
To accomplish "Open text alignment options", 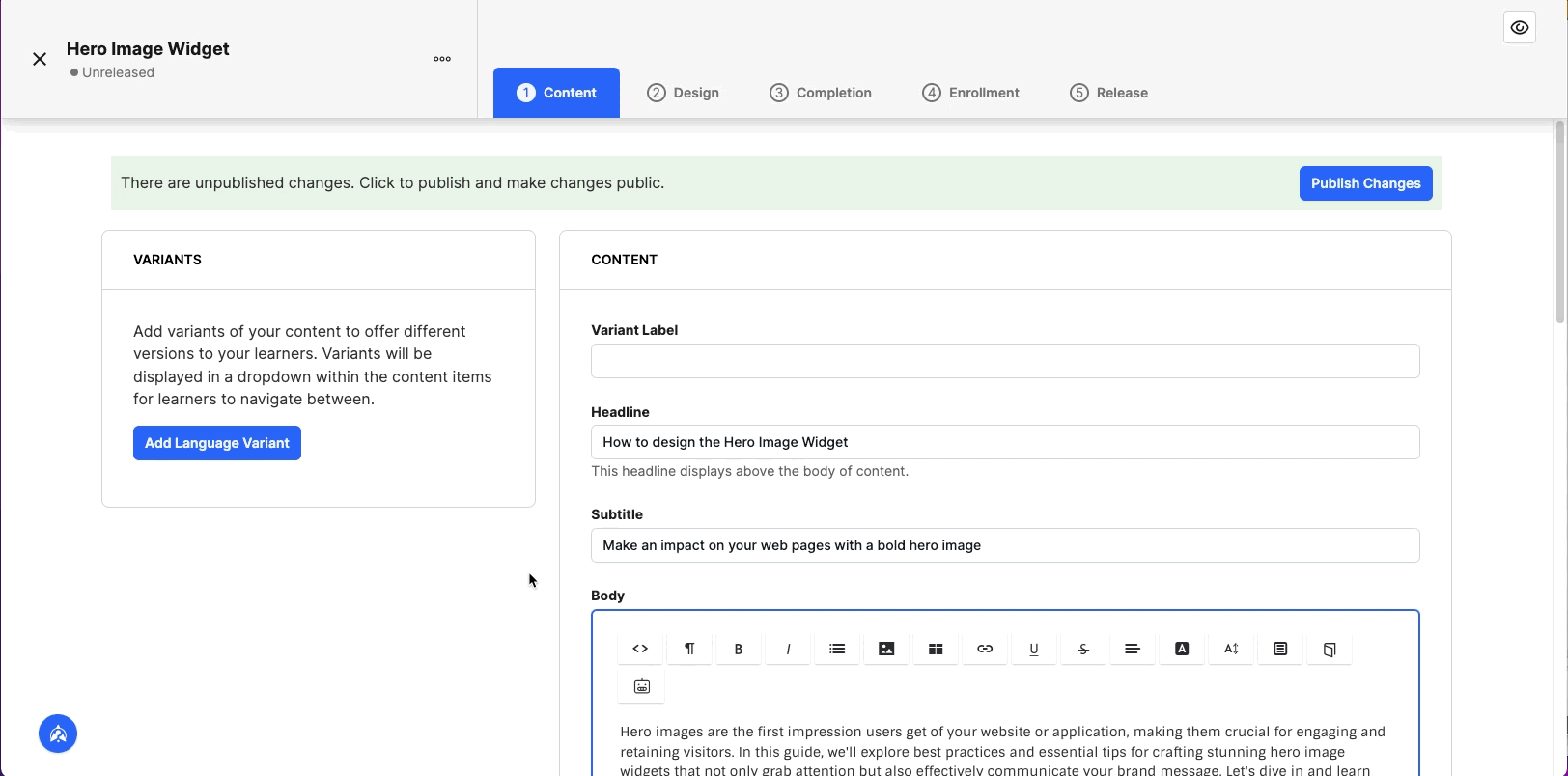I will click(x=1133, y=649).
